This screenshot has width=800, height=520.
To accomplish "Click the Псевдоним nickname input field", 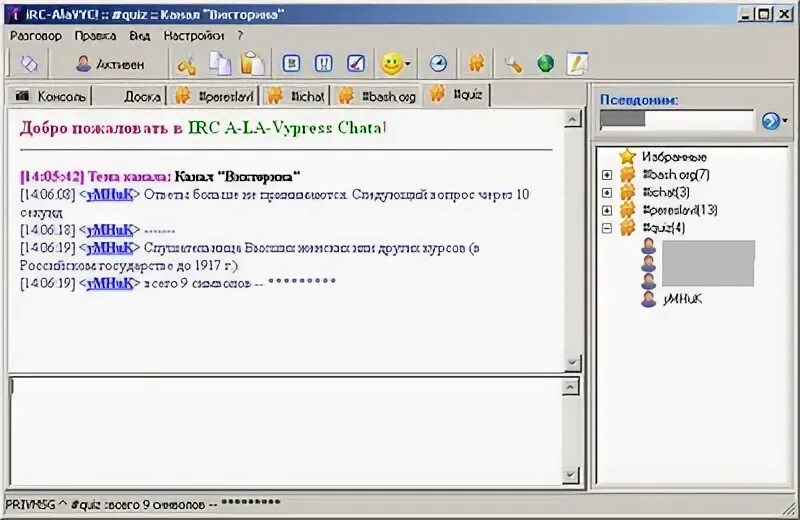I will [x=677, y=120].
